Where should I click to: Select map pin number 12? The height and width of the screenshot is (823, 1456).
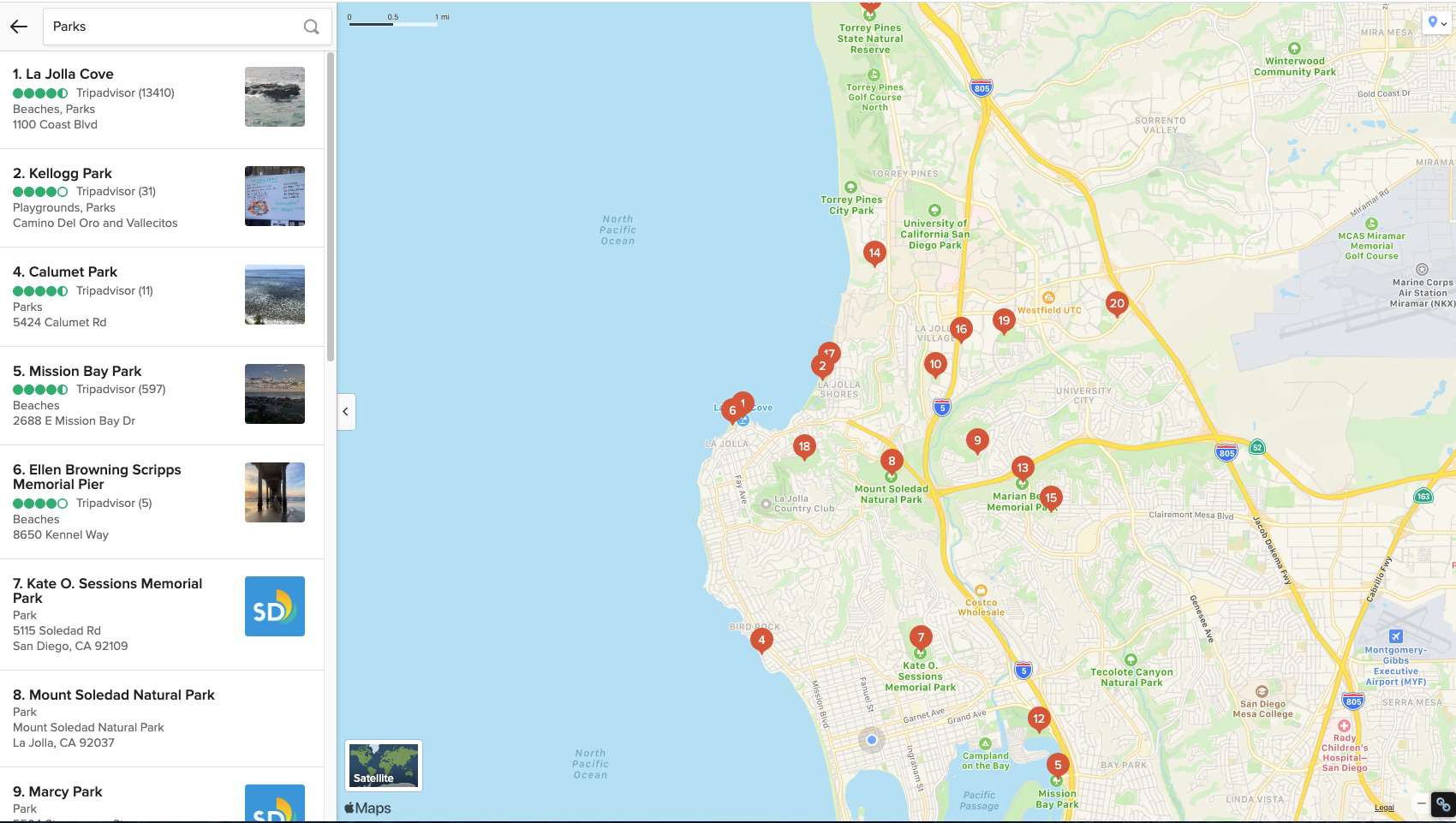1039,719
